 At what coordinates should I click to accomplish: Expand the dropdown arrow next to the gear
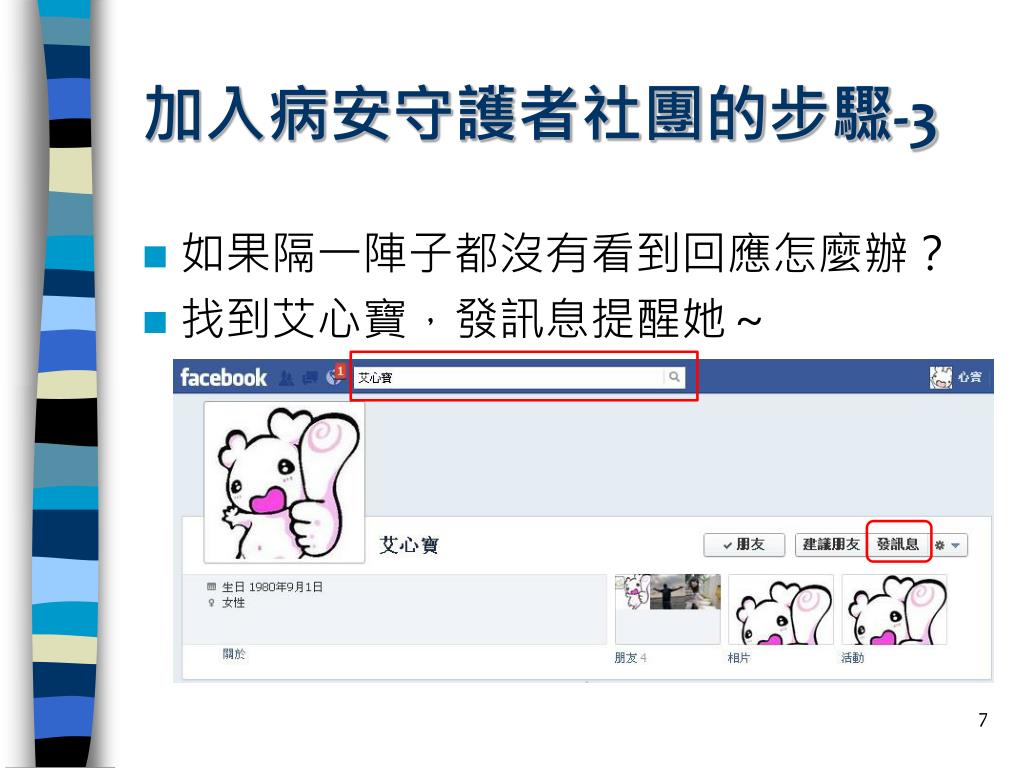click(955, 545)
